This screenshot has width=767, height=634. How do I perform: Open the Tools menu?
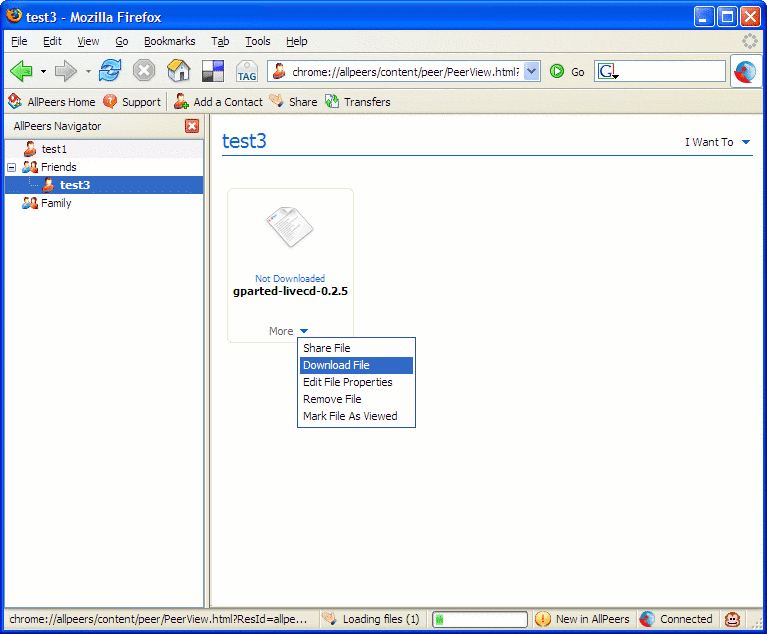(258, 41)
